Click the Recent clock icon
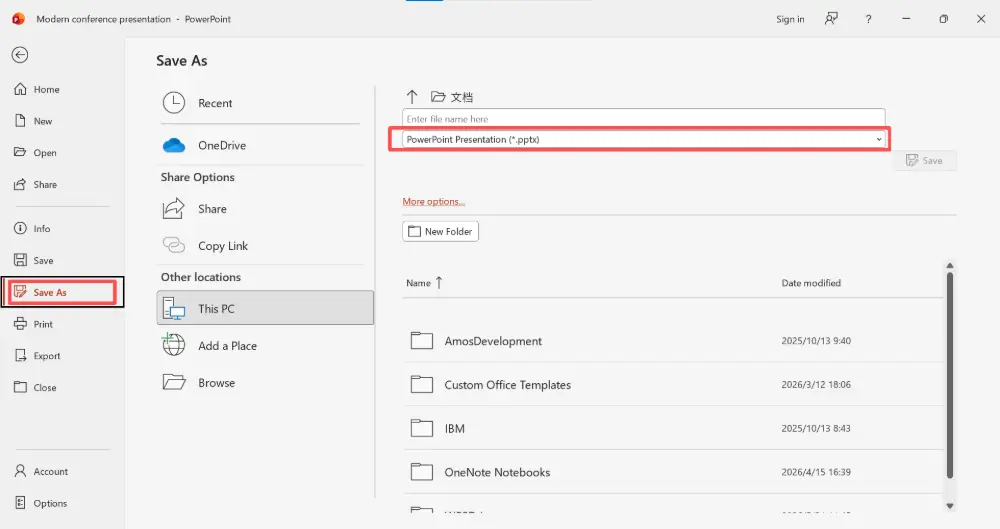1000x529 pixels. coord(173,103)
